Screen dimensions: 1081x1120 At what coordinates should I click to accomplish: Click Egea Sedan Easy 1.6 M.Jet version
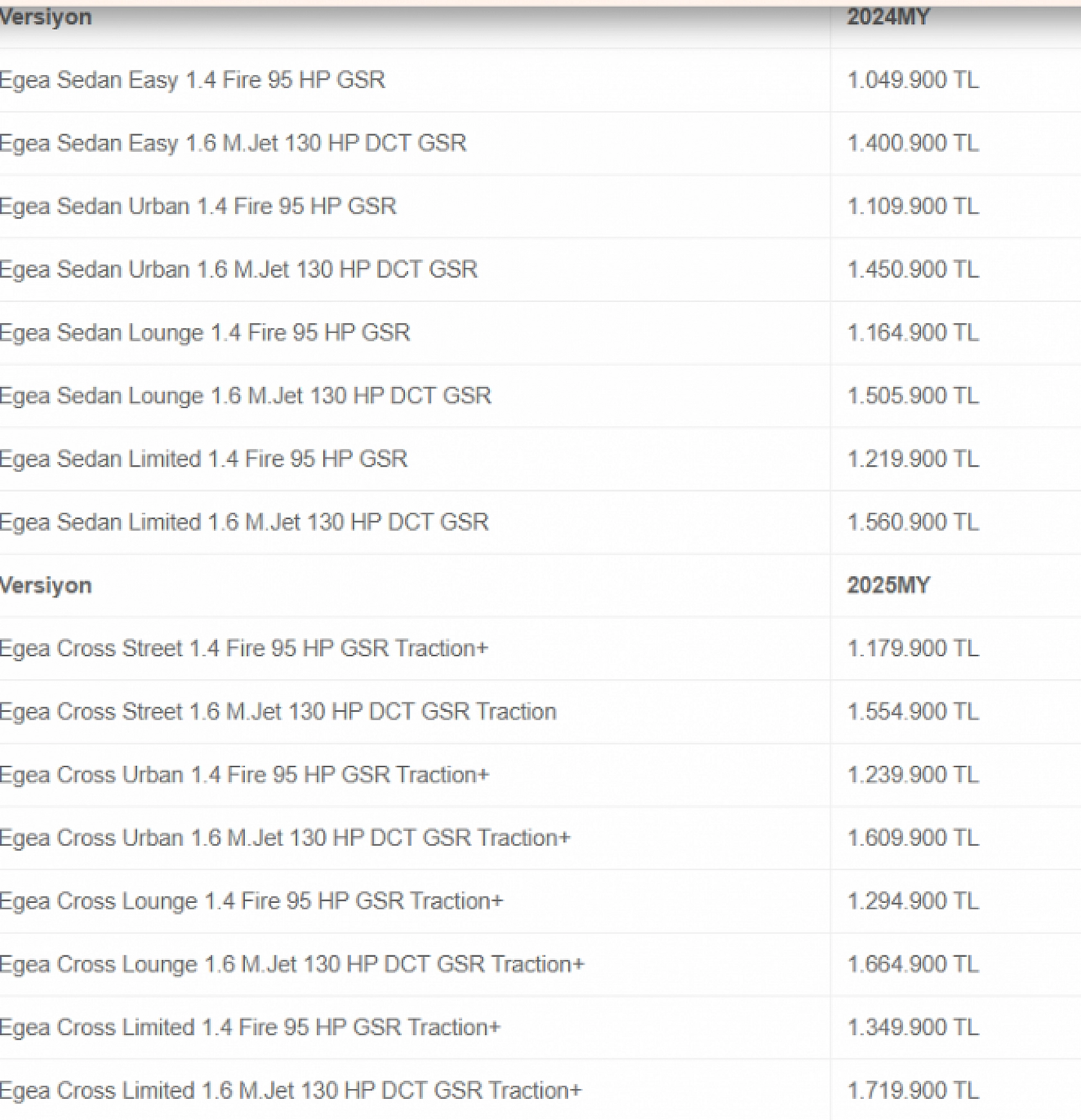coord(233,143)
